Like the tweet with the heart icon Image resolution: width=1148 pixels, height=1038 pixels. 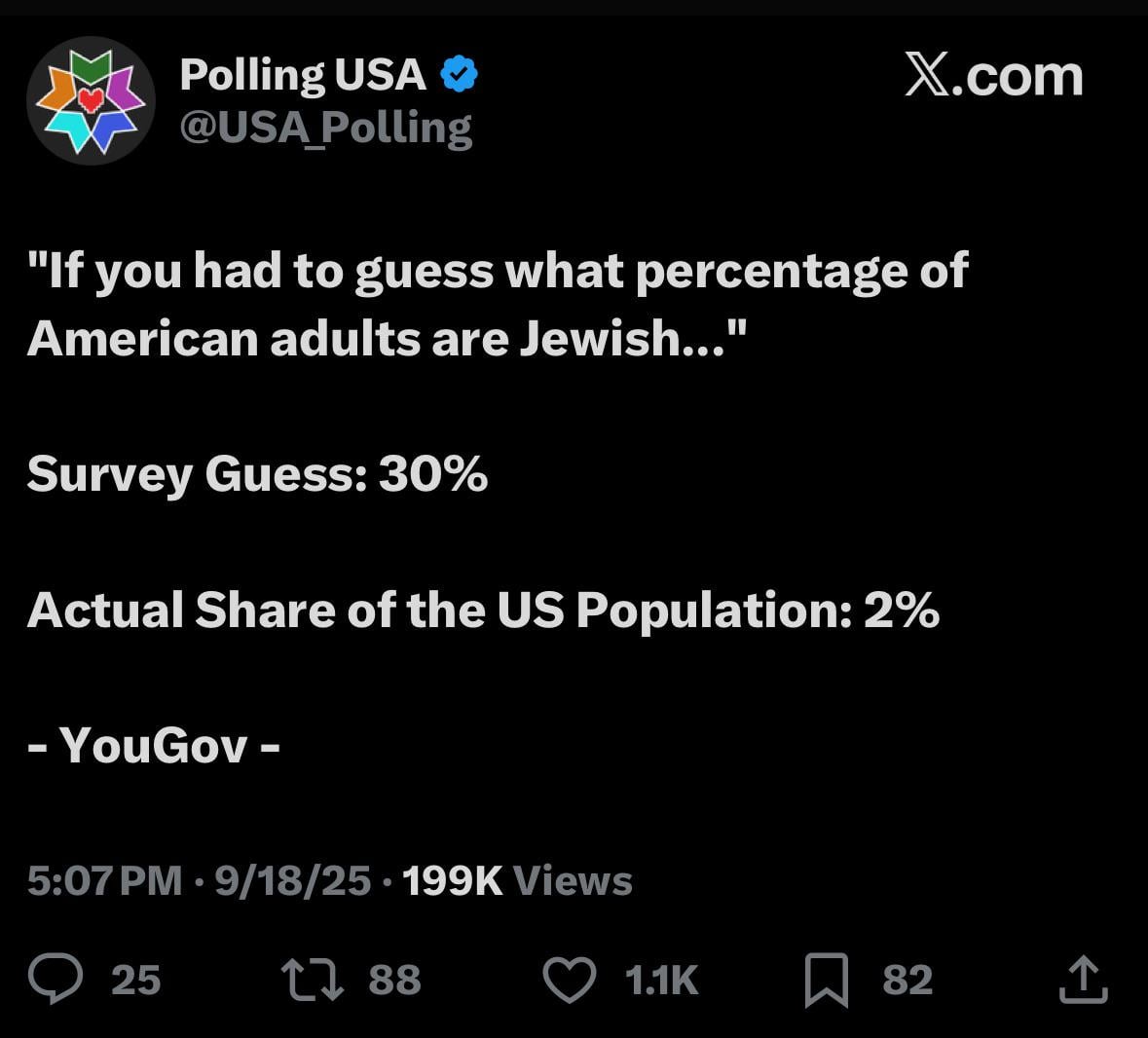point(569,980)
